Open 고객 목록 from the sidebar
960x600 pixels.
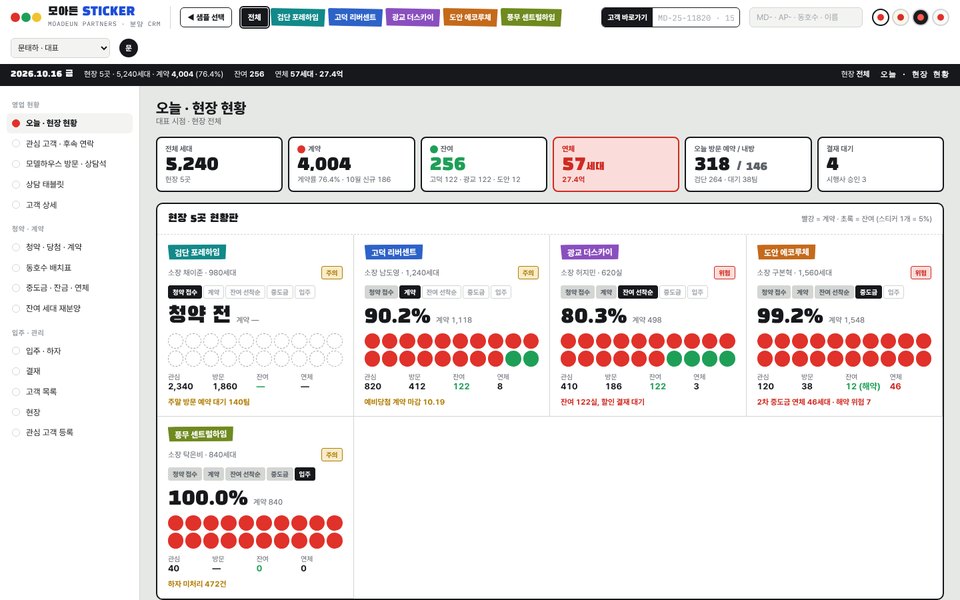coord(70,391)
